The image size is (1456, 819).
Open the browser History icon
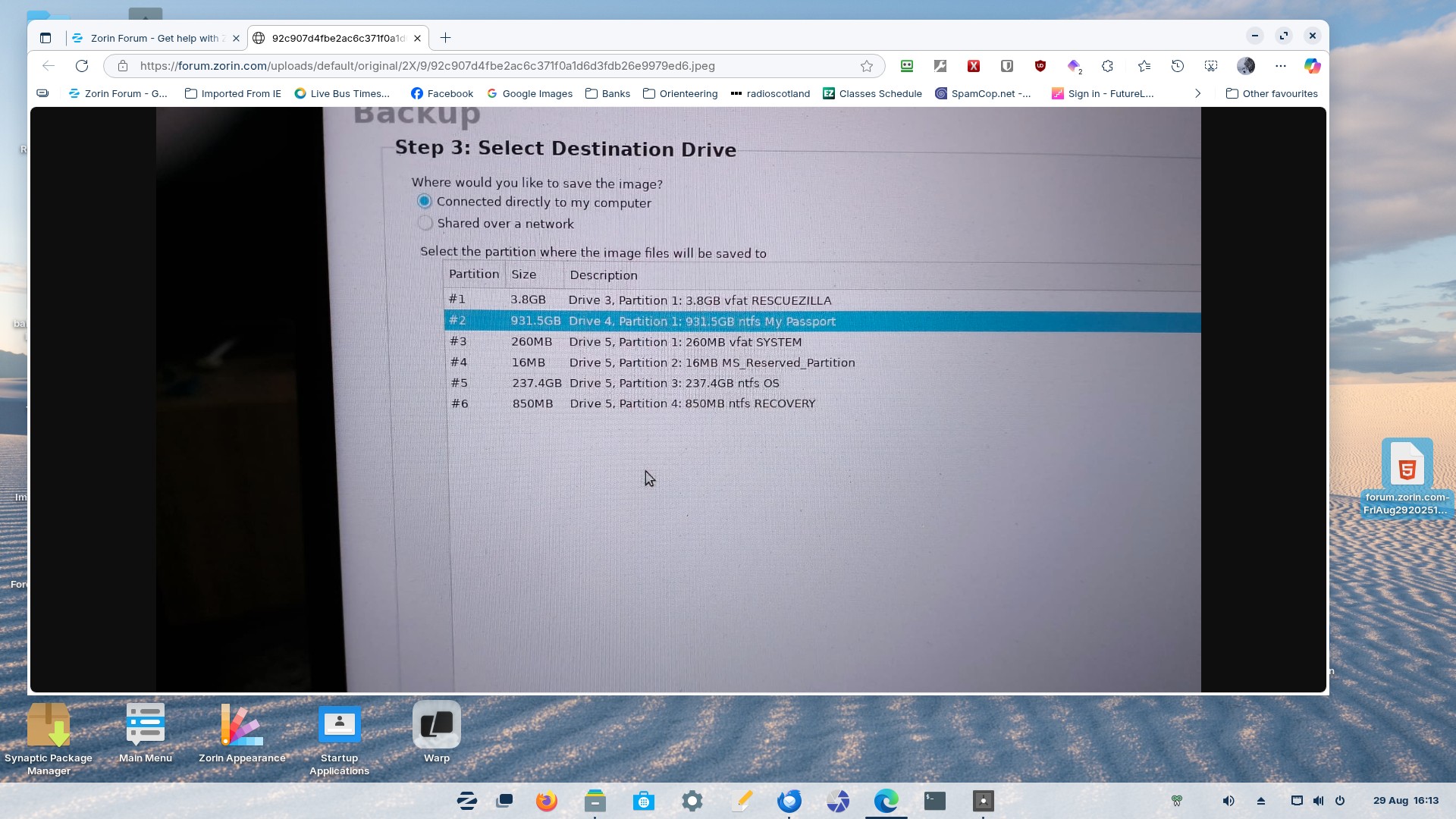(x=1178, y=66)
